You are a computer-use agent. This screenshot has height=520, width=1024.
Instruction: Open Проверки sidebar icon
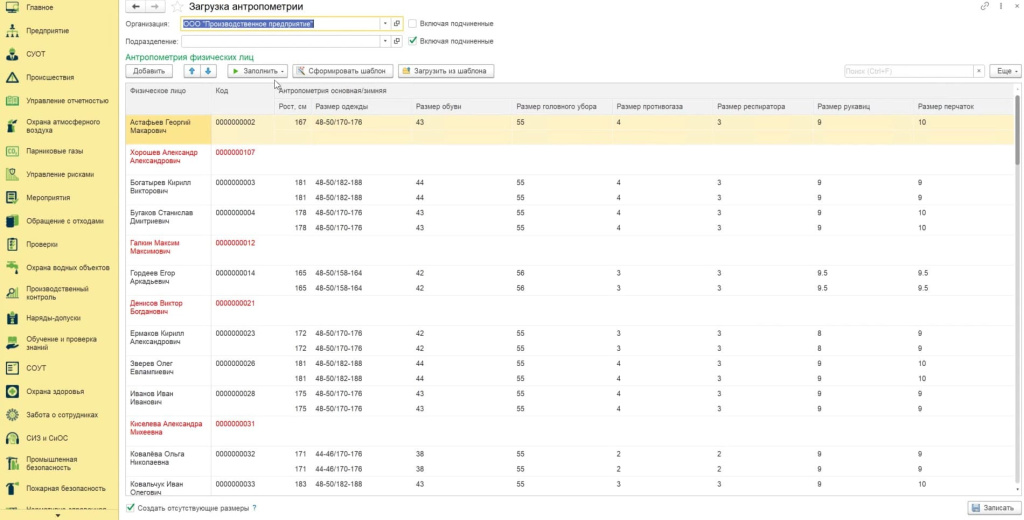pyautogui.click(x=12, y=244)
